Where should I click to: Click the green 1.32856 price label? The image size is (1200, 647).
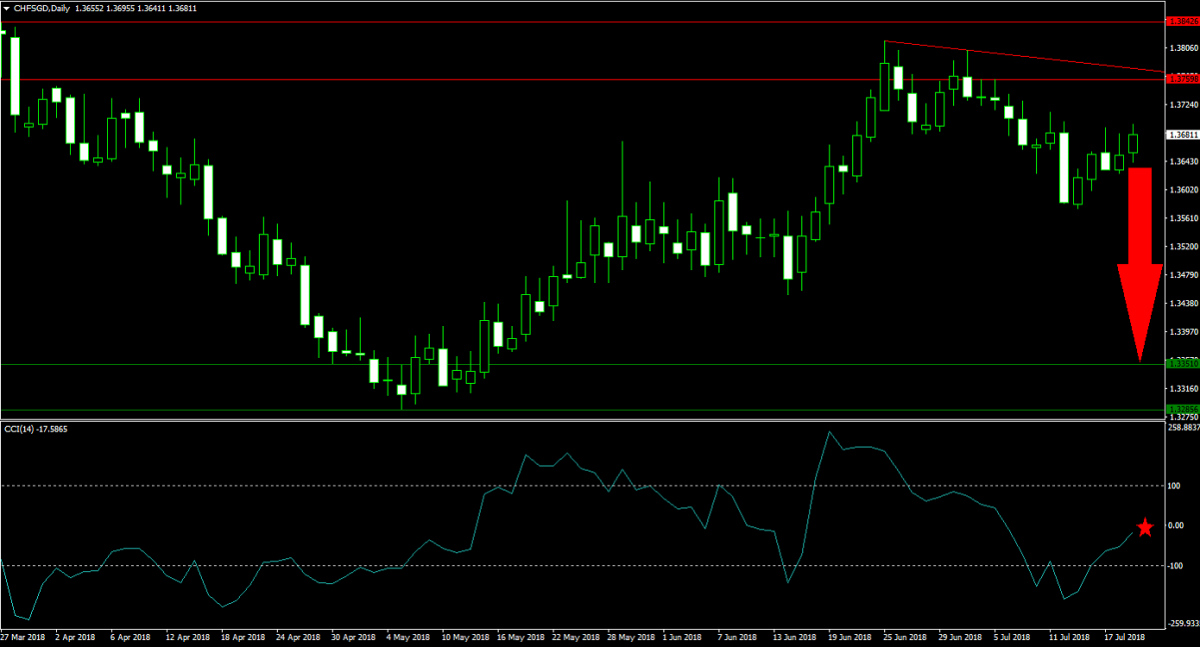click(1183, 409)
